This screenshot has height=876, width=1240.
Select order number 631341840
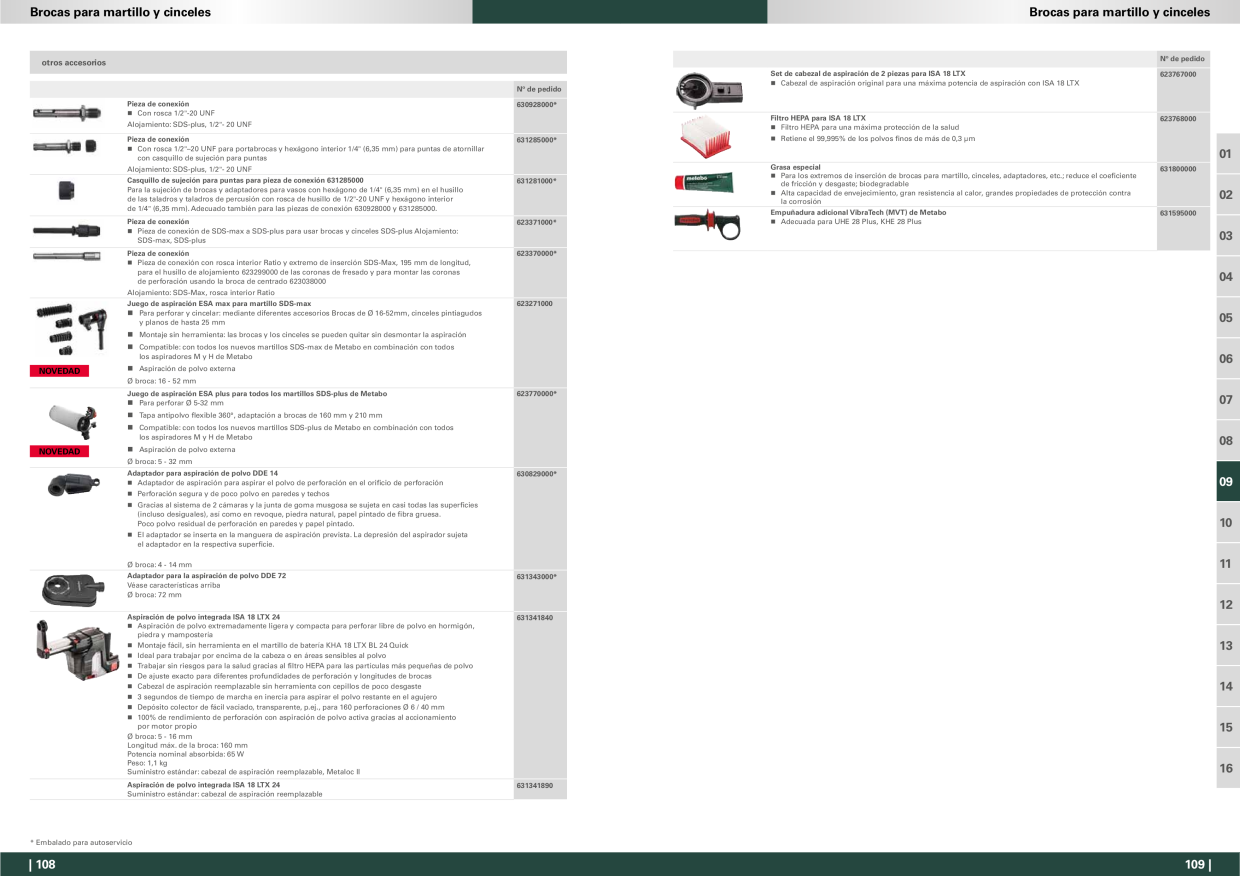(535, 617)
